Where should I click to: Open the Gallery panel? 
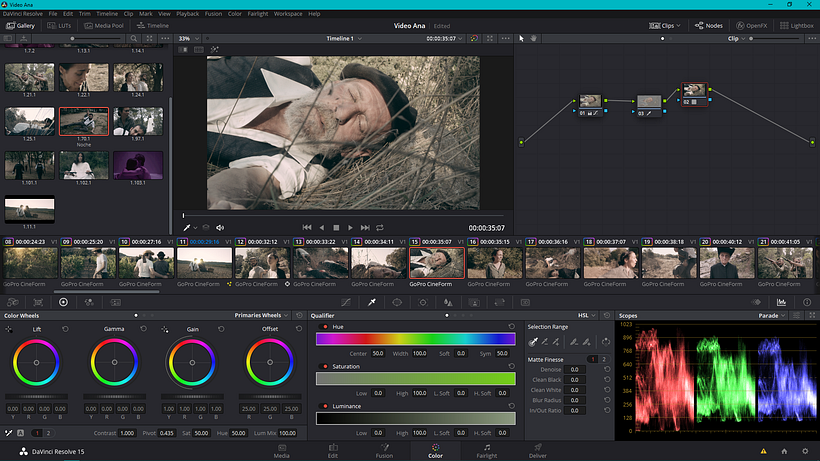(x=20, y=26)
